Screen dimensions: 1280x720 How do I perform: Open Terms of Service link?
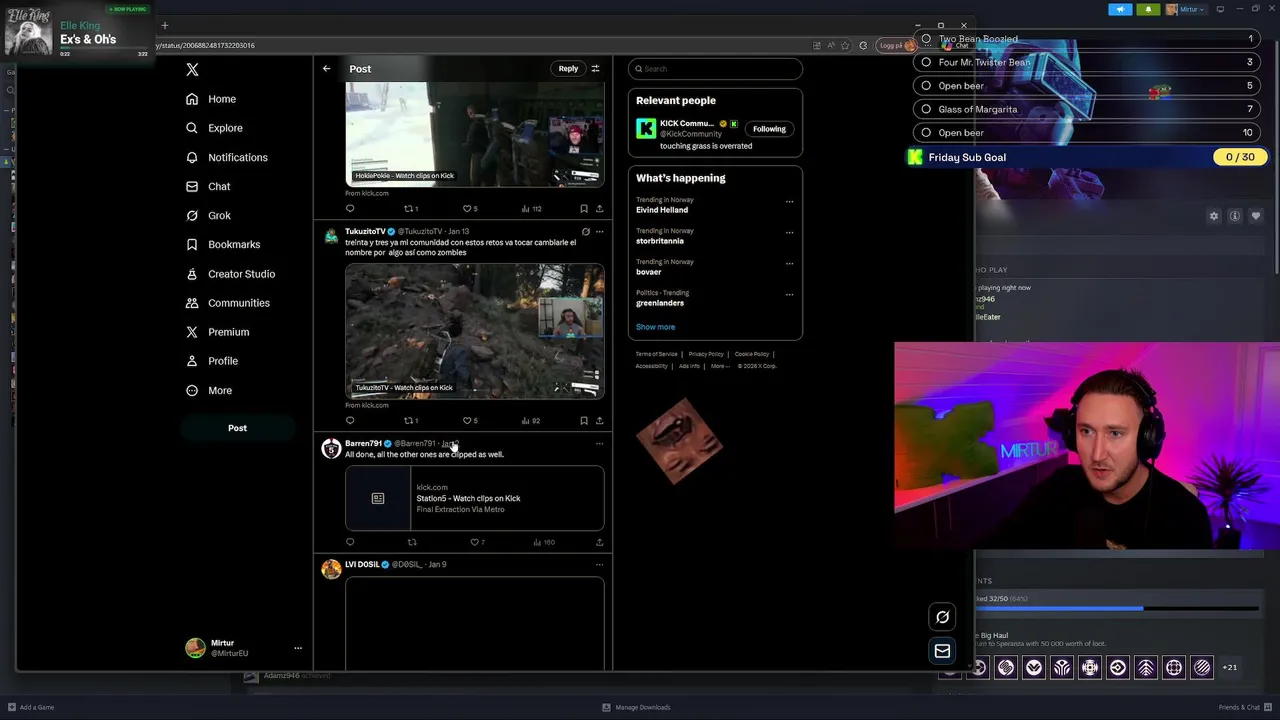[656, 354]
